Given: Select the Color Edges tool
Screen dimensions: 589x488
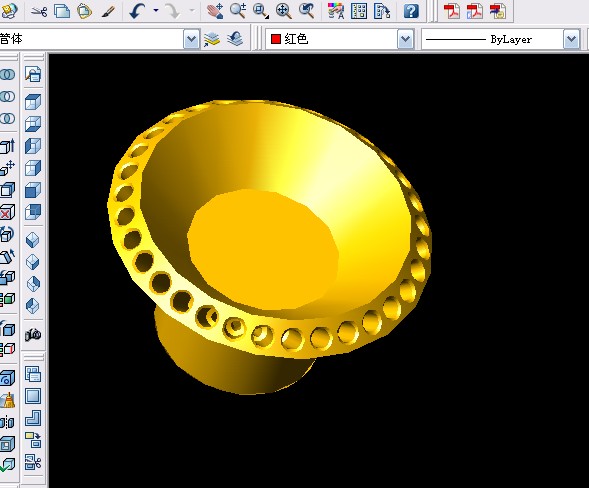Looking at the screenshot, I should pos(8,350).
